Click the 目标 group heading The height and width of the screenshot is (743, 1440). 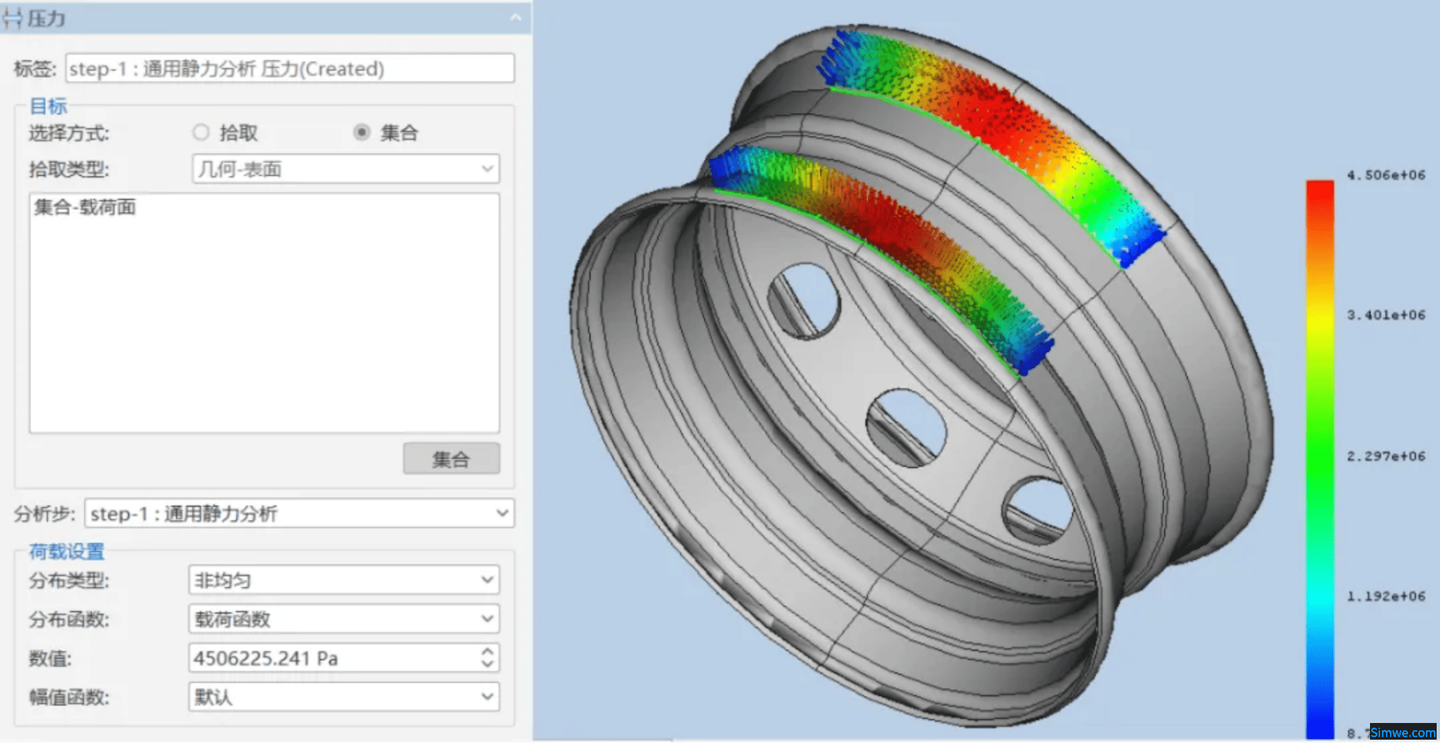point(48,107)
